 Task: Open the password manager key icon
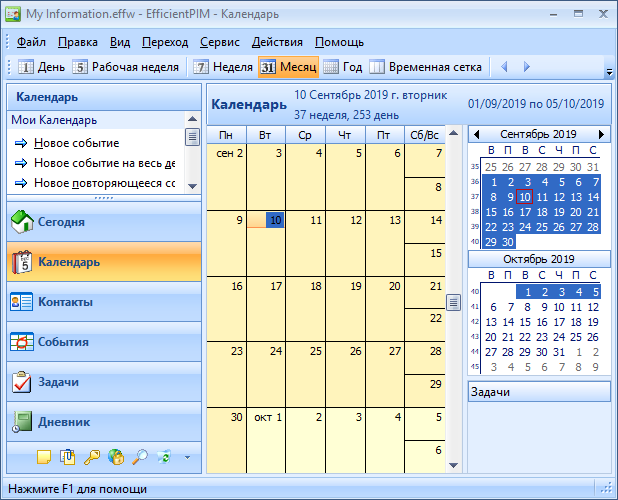coord(92,457)
